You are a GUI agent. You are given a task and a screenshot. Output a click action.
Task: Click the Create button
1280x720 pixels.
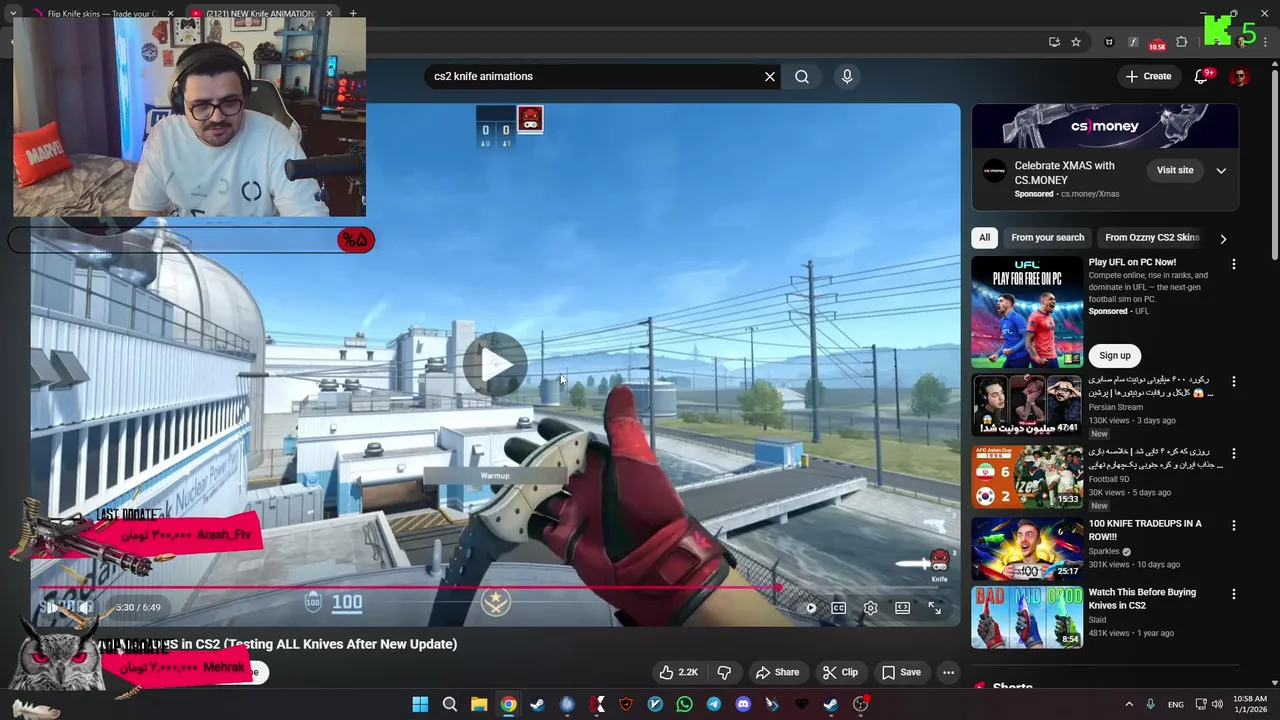1148,76
